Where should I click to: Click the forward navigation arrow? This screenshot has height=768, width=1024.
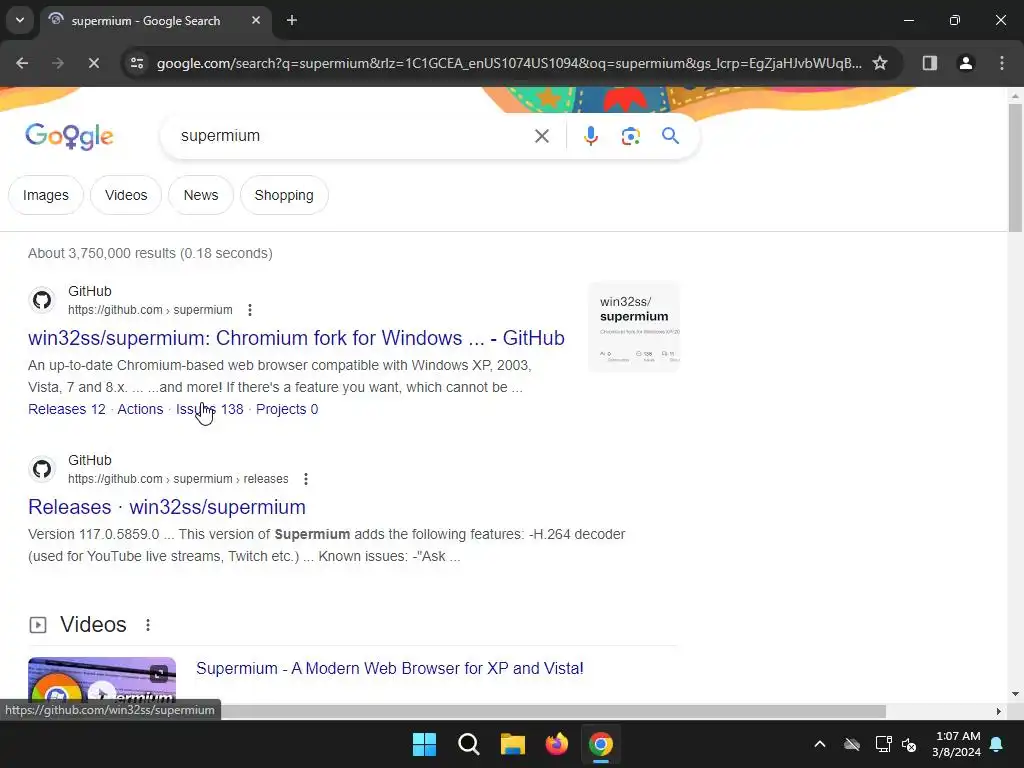[x=58, y=63]
